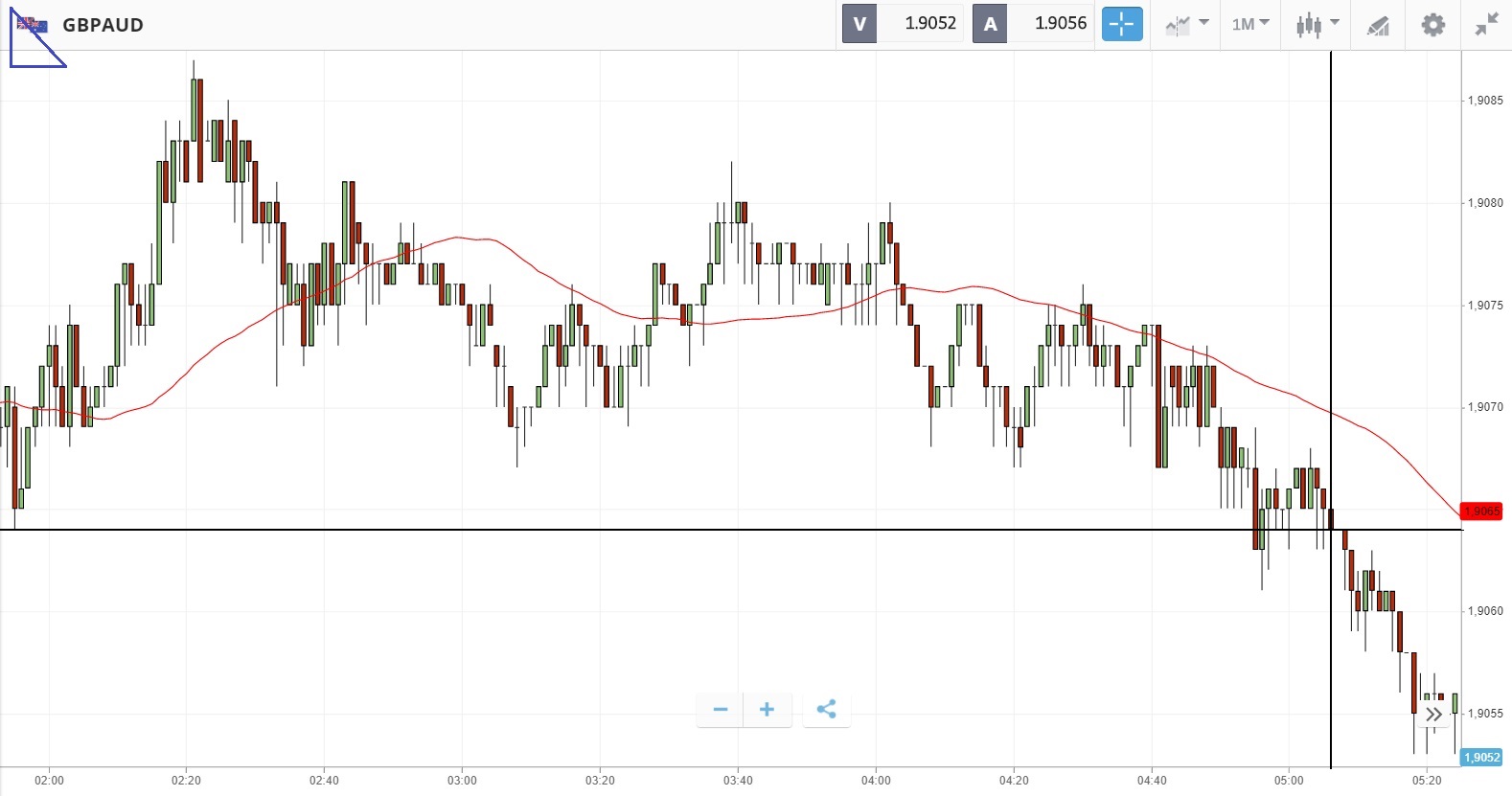Open the 1M timeframe dropdown
The image size is (1512, 796).
pyautogui.click(x=1250, y=24)
